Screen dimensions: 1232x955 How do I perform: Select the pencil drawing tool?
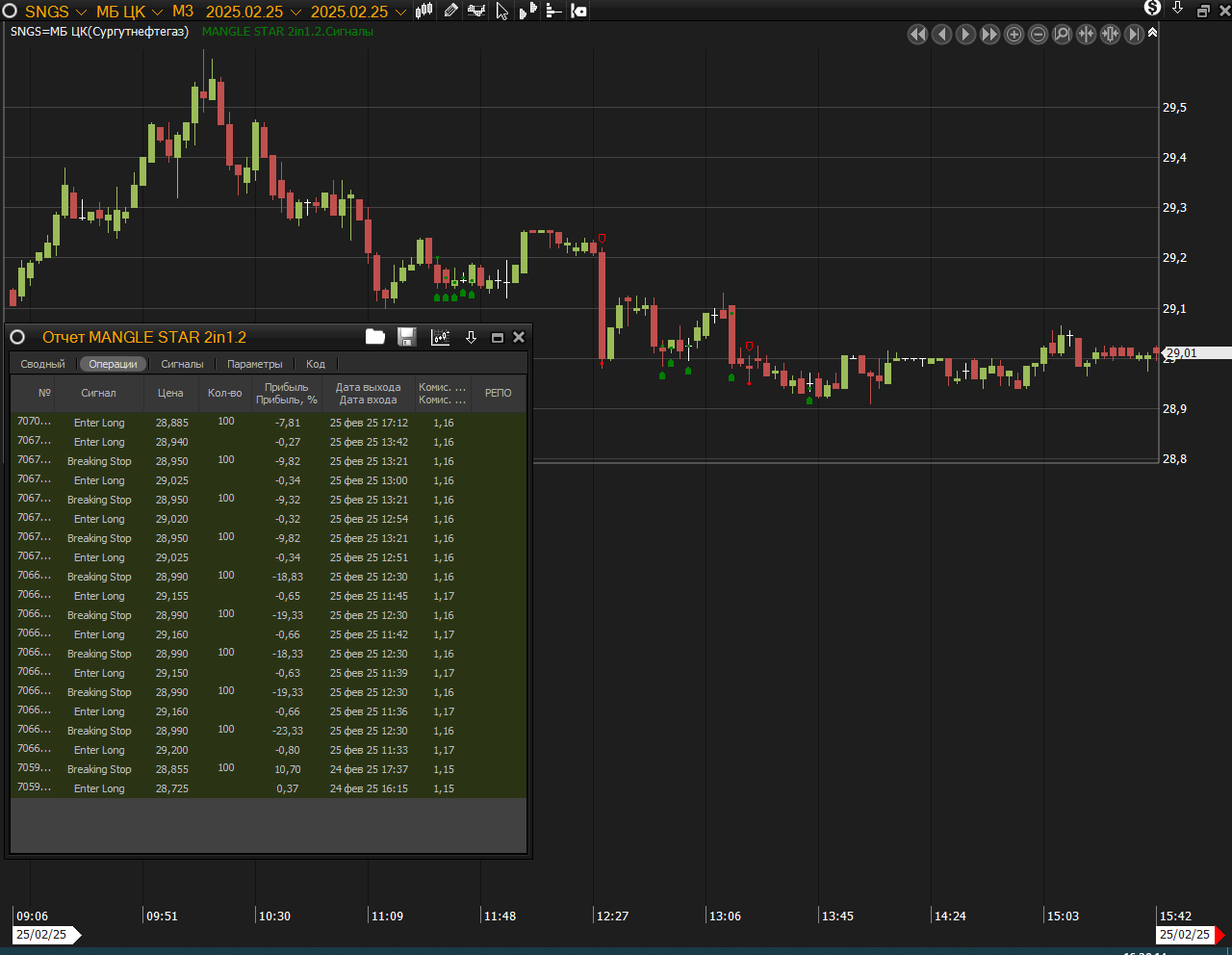point(450,12)
